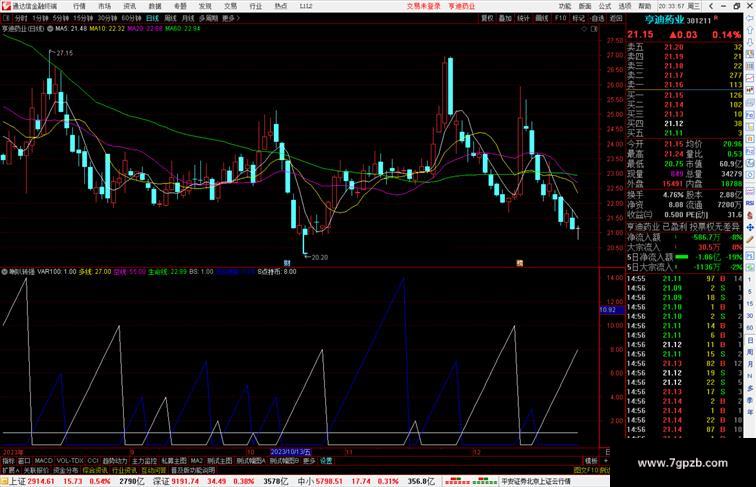756x487 pixels.
Task: Click the 设置 indicator settings tab
Action: pos(326,461)
